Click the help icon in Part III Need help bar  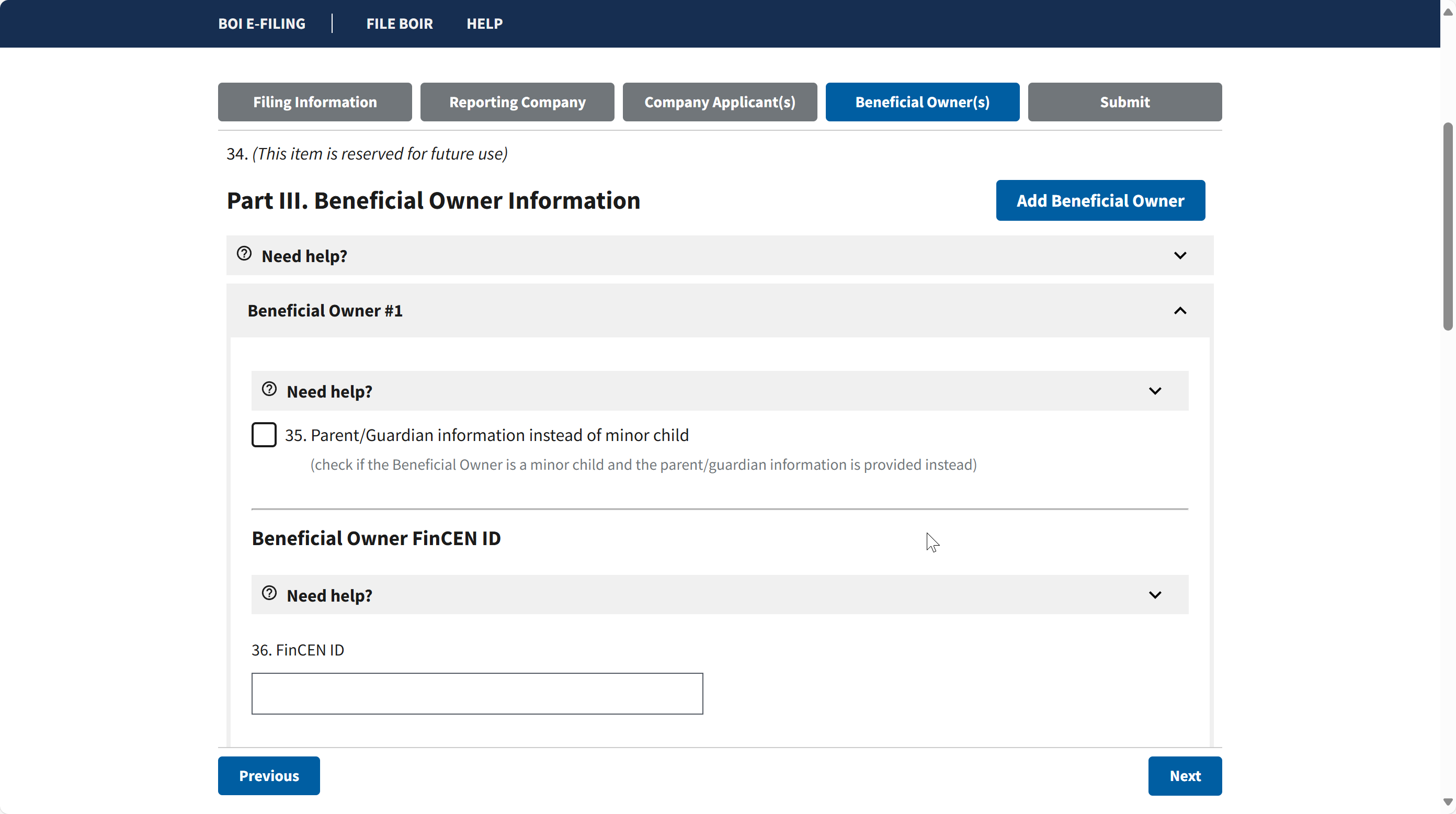tap(244, 254)
